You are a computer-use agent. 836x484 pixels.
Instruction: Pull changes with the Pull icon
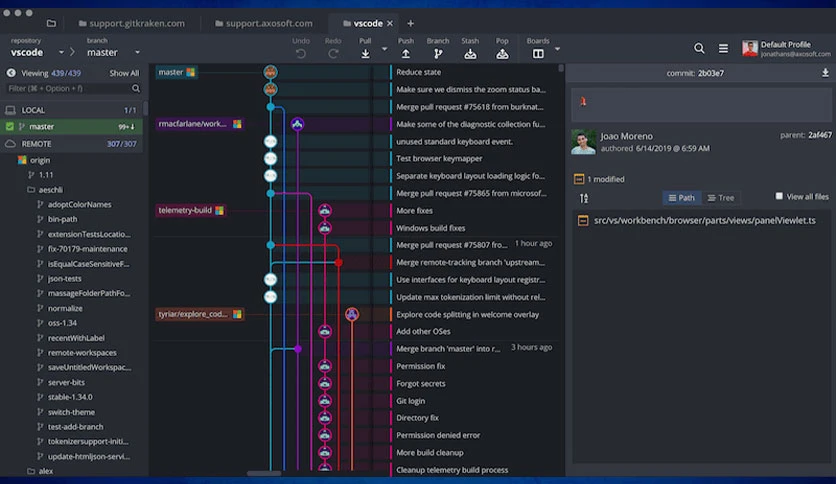click(x=365, y=53)
